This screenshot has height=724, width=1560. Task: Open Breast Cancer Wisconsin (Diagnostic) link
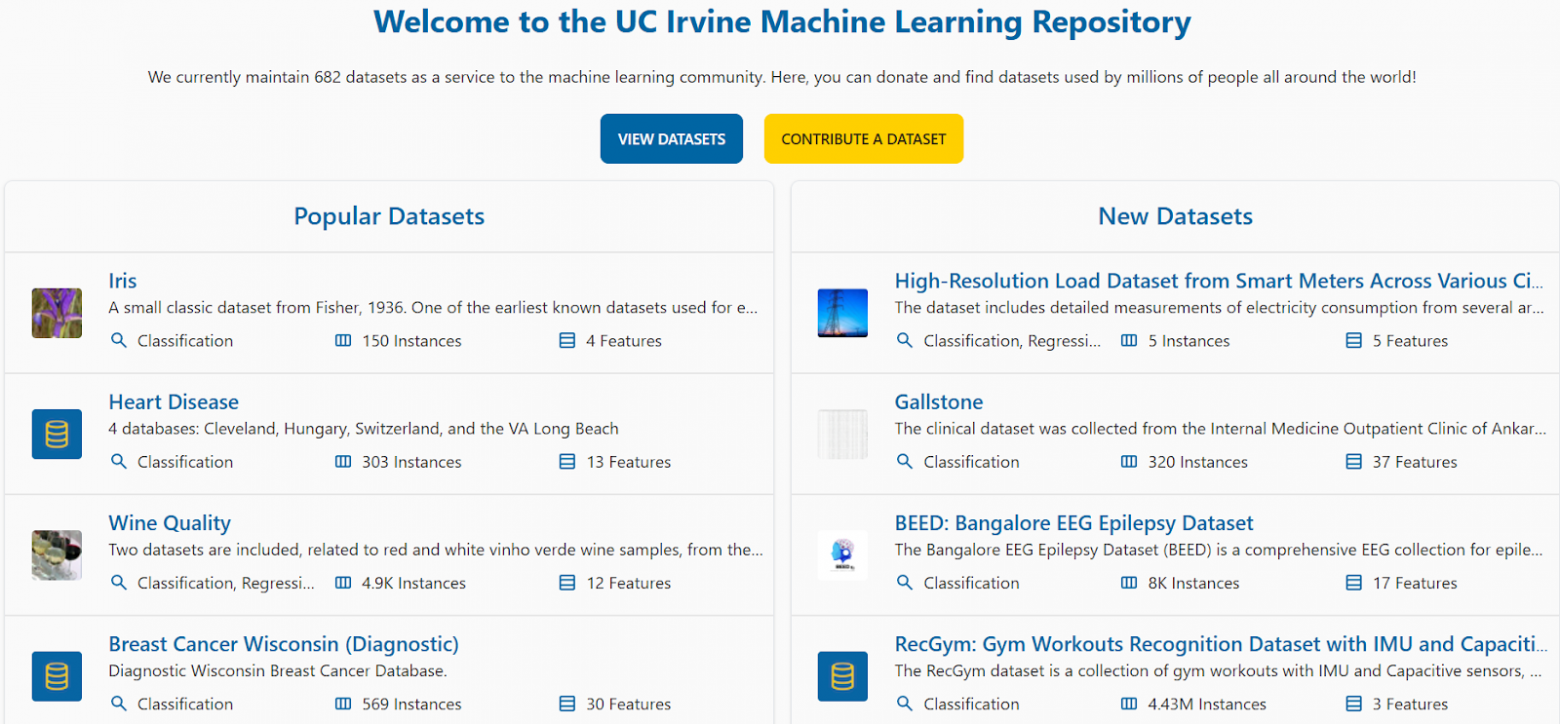point(284,644)
